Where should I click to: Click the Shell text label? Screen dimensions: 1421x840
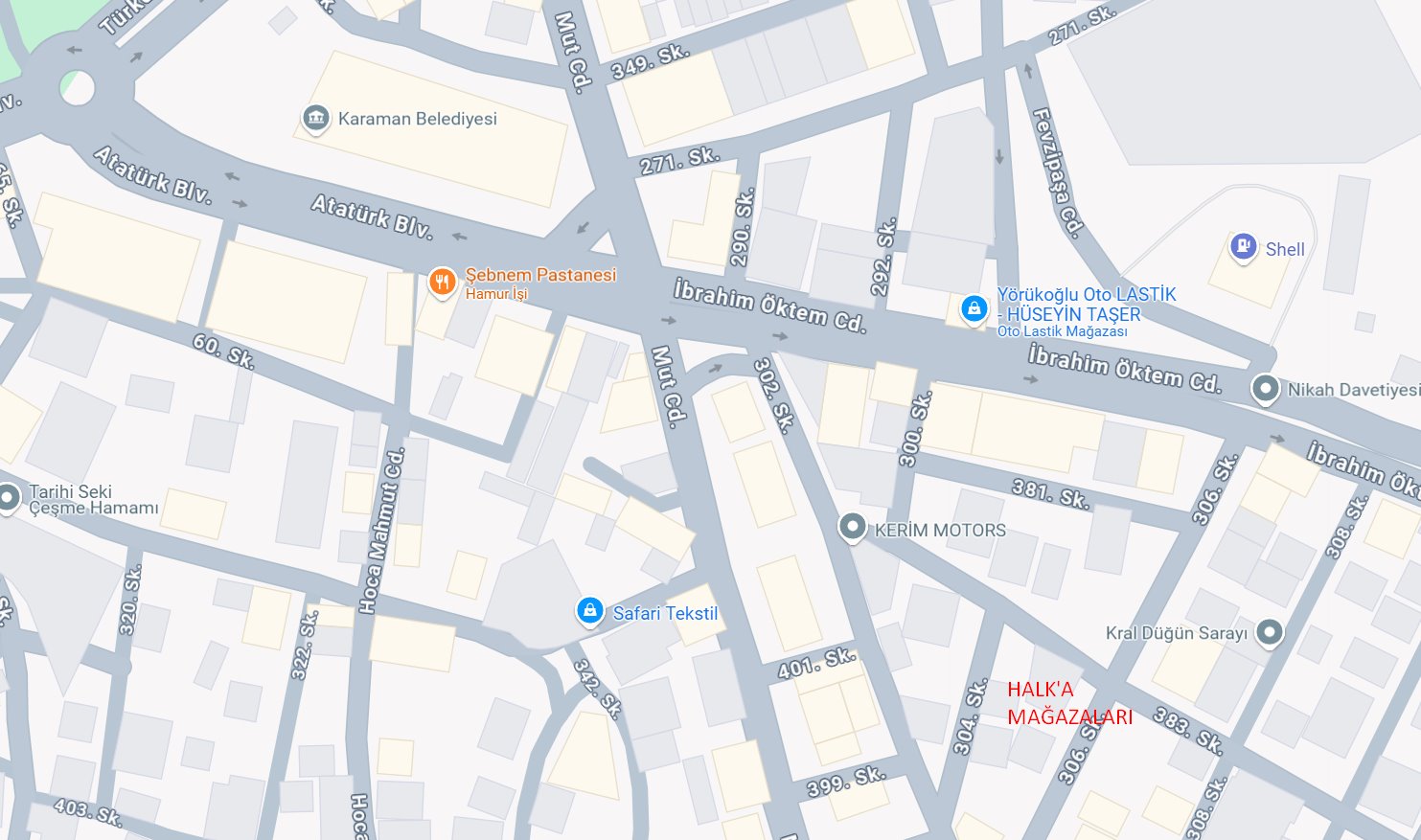click(1285, 249)
